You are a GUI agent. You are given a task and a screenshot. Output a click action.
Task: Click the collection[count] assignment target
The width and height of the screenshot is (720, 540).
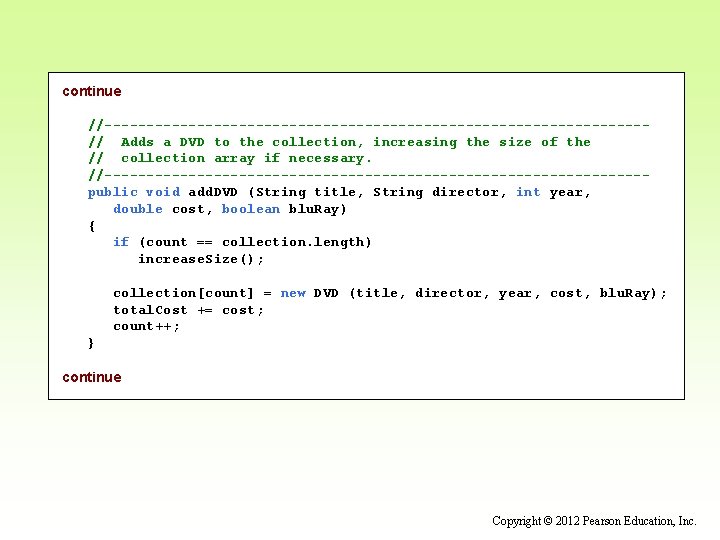(183, 293)
